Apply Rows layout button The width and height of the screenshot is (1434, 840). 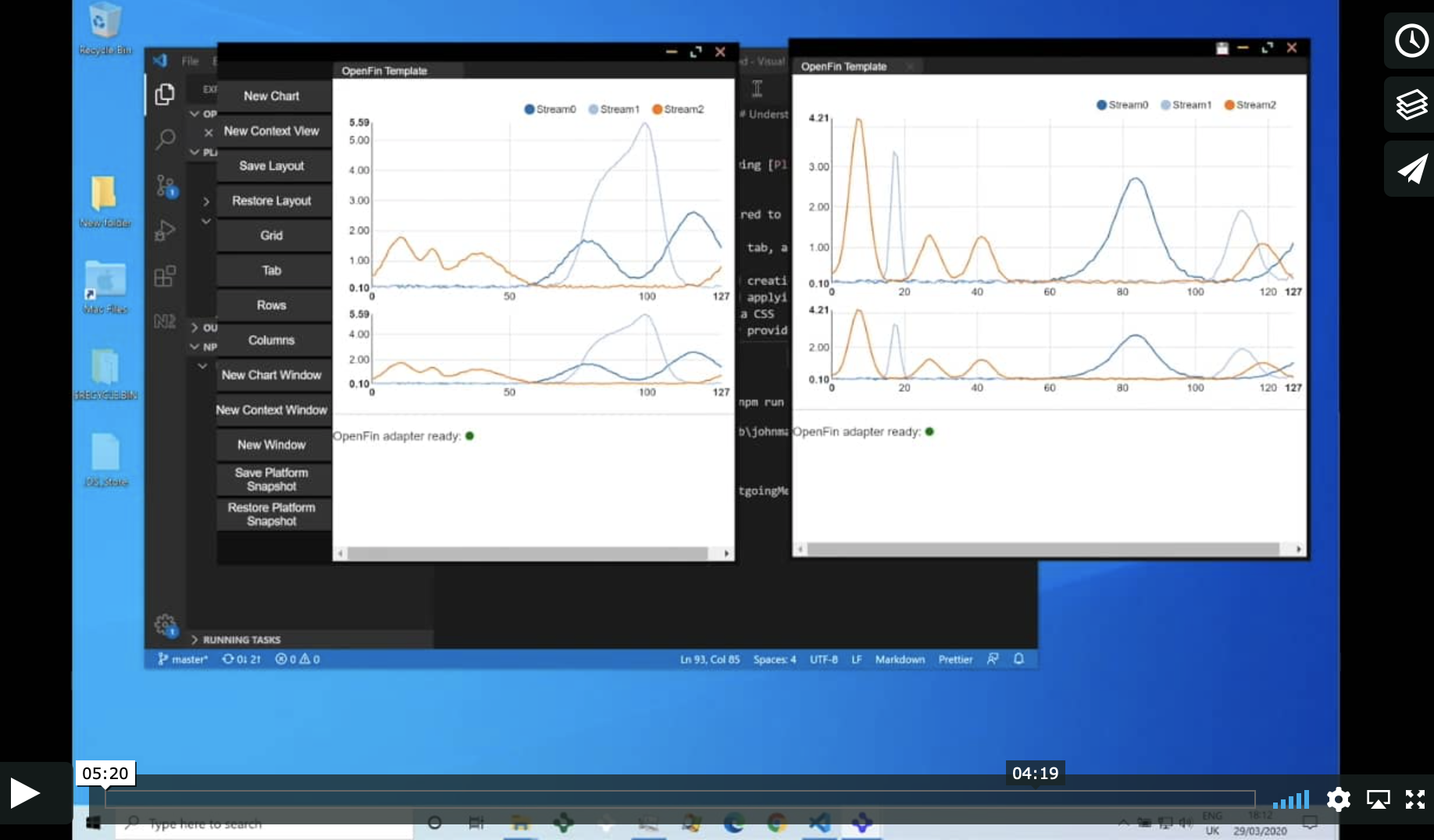(x=272, y=305)
